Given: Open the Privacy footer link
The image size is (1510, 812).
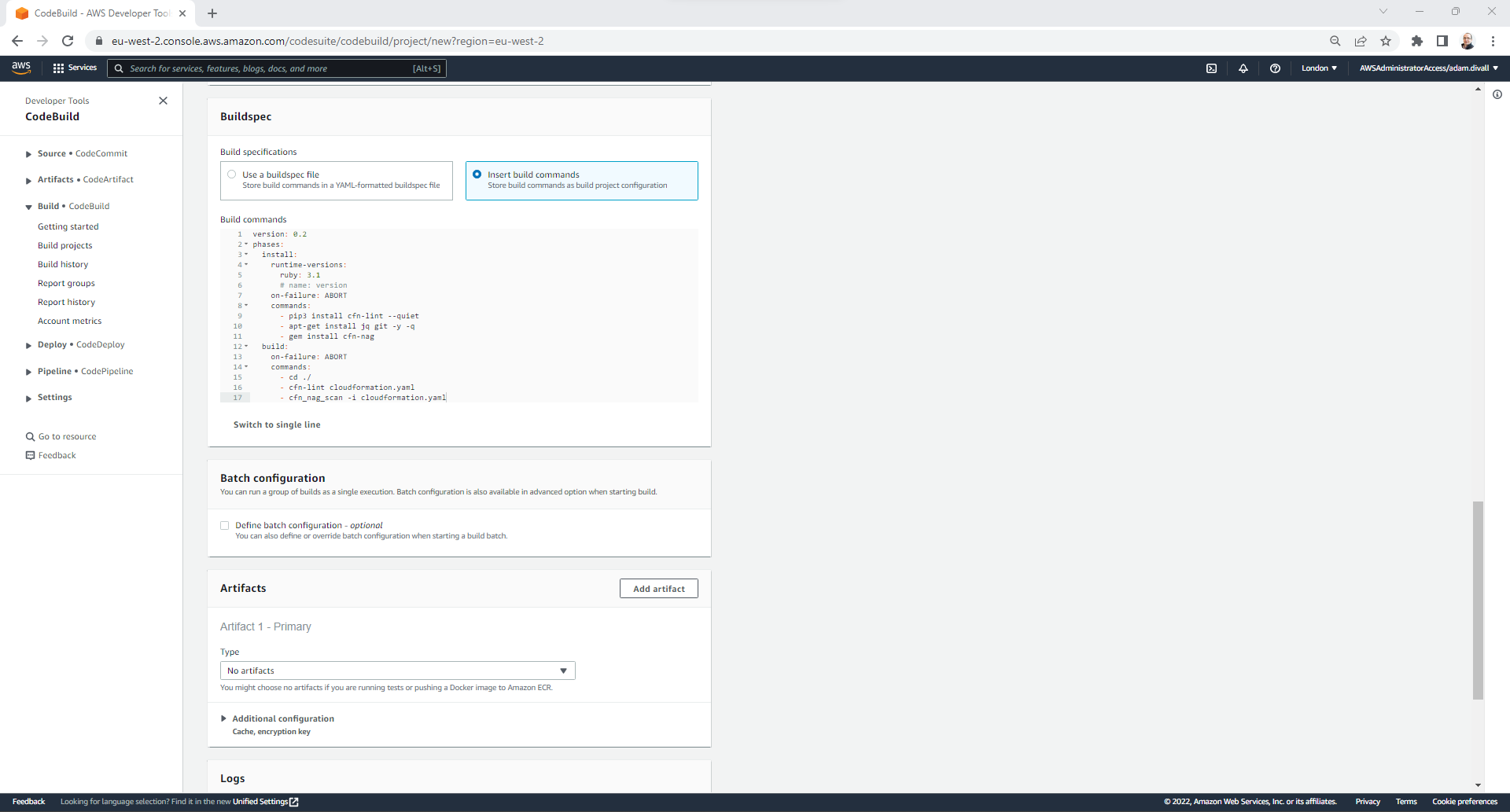Looking at the screenshot, I should click(x=1368, y=802).
